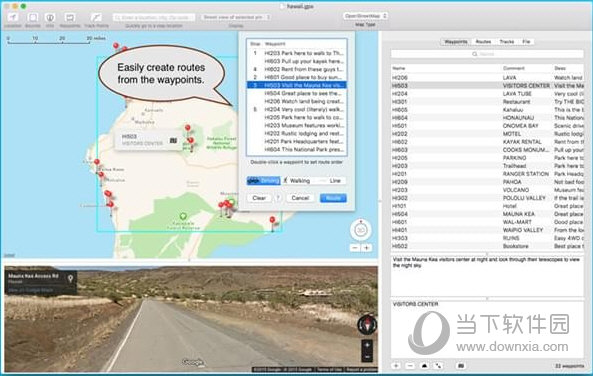Click the Waypoints toolbar icon
Image resolution: width=593 pixels, height=376 pixels.
pos(70,17)
